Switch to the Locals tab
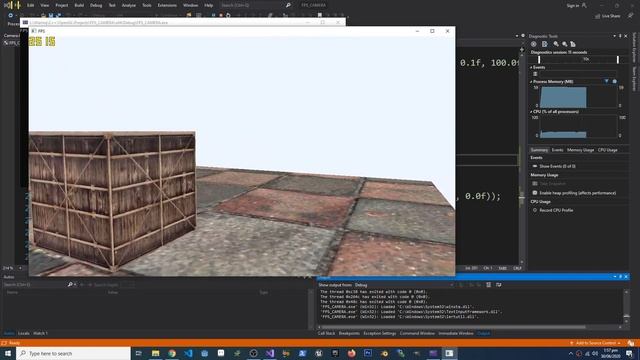Screen dimensions: 640x360 tap(24, 333)
